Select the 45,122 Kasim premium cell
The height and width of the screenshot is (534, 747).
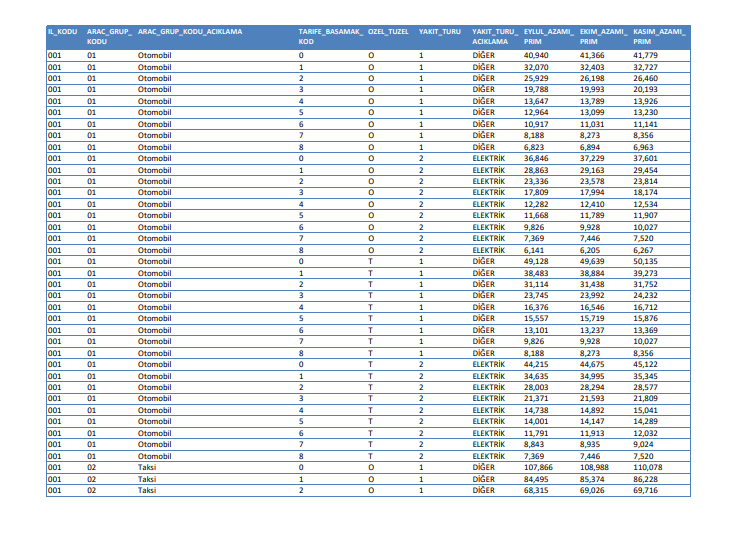point(646,364)
